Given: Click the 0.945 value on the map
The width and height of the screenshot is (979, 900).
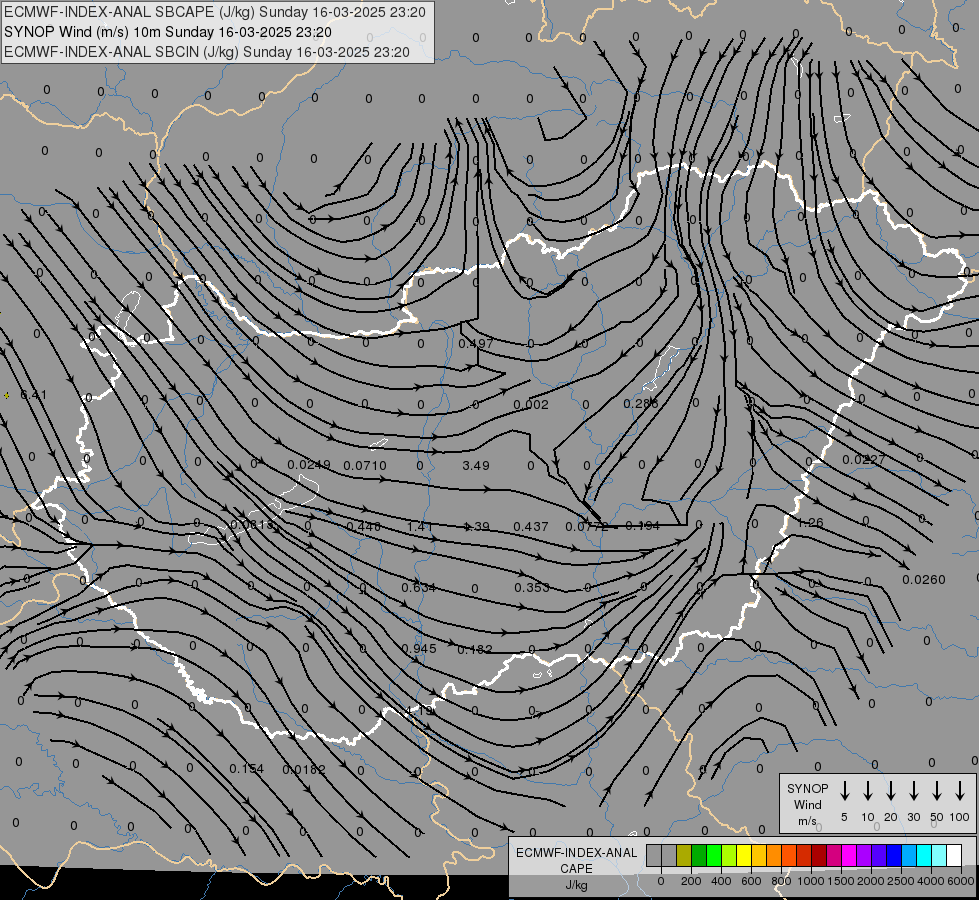Looking at the screenshot, I should [418, 648].
